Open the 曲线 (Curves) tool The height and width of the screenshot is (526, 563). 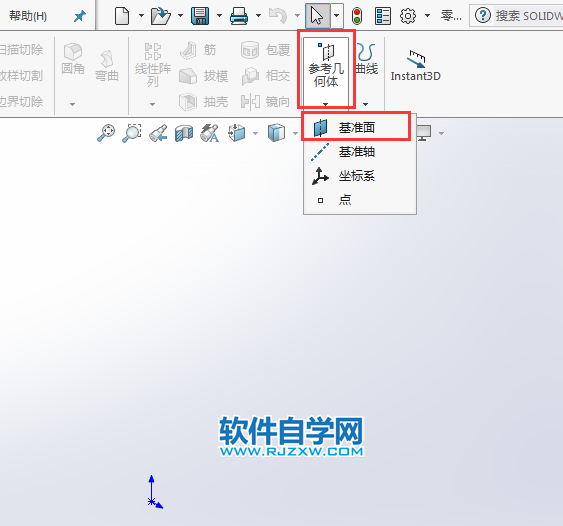coord(367,59)
